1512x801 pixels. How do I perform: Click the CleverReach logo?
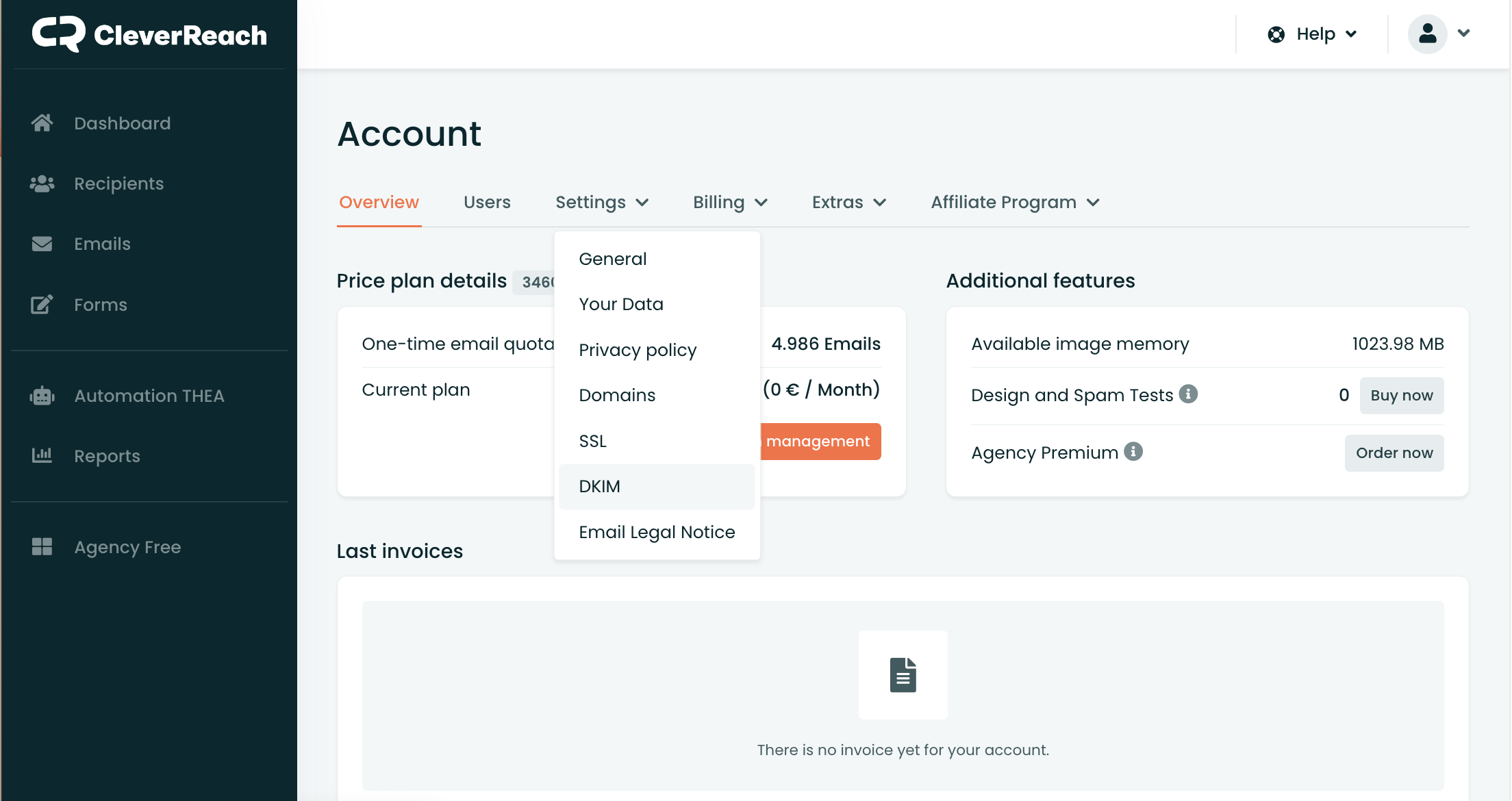tap(148, 34)
